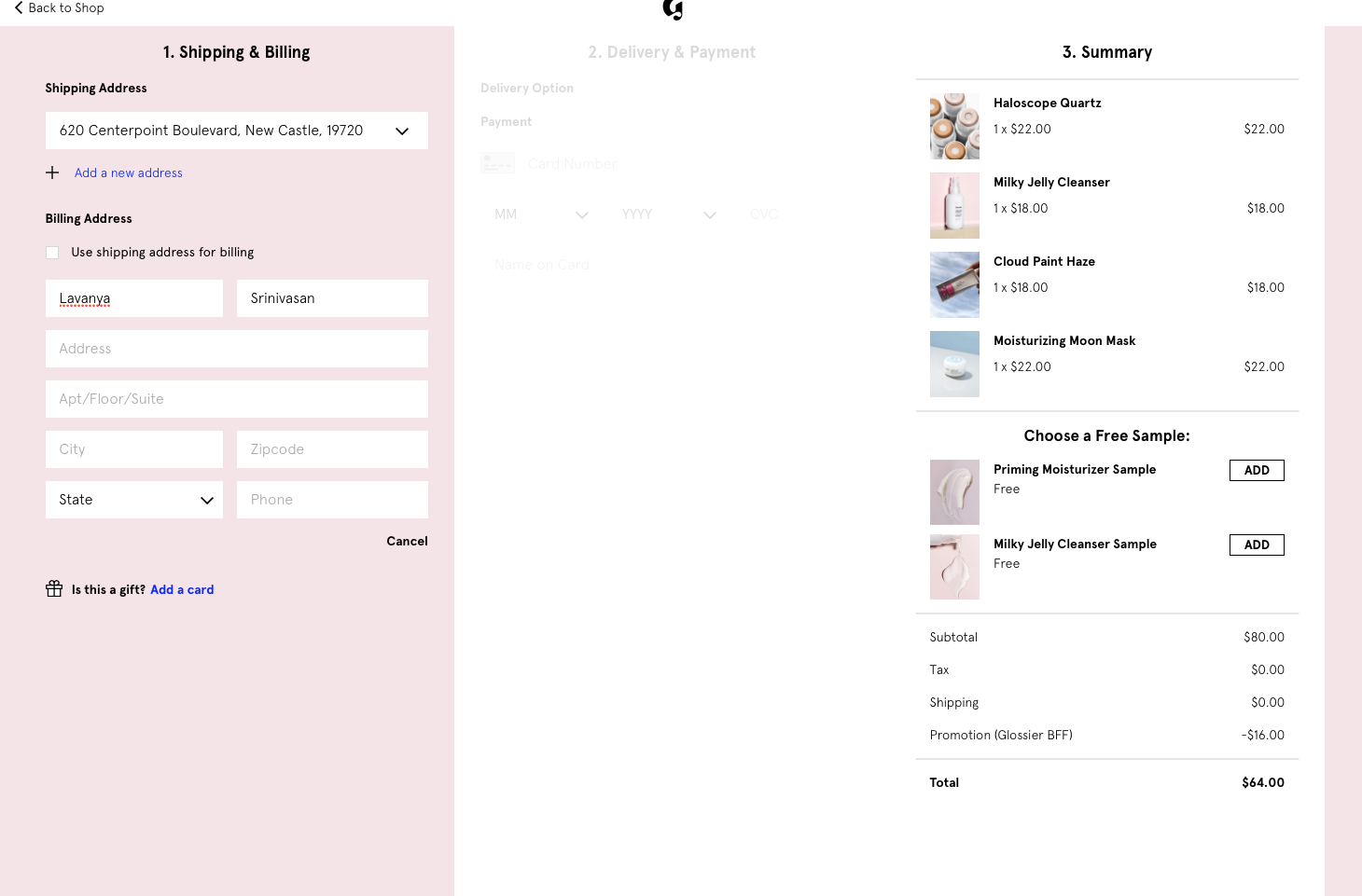The image size is (1362, 896).
Task: Click the Card Number field
Action: click(x=690, y=164)
